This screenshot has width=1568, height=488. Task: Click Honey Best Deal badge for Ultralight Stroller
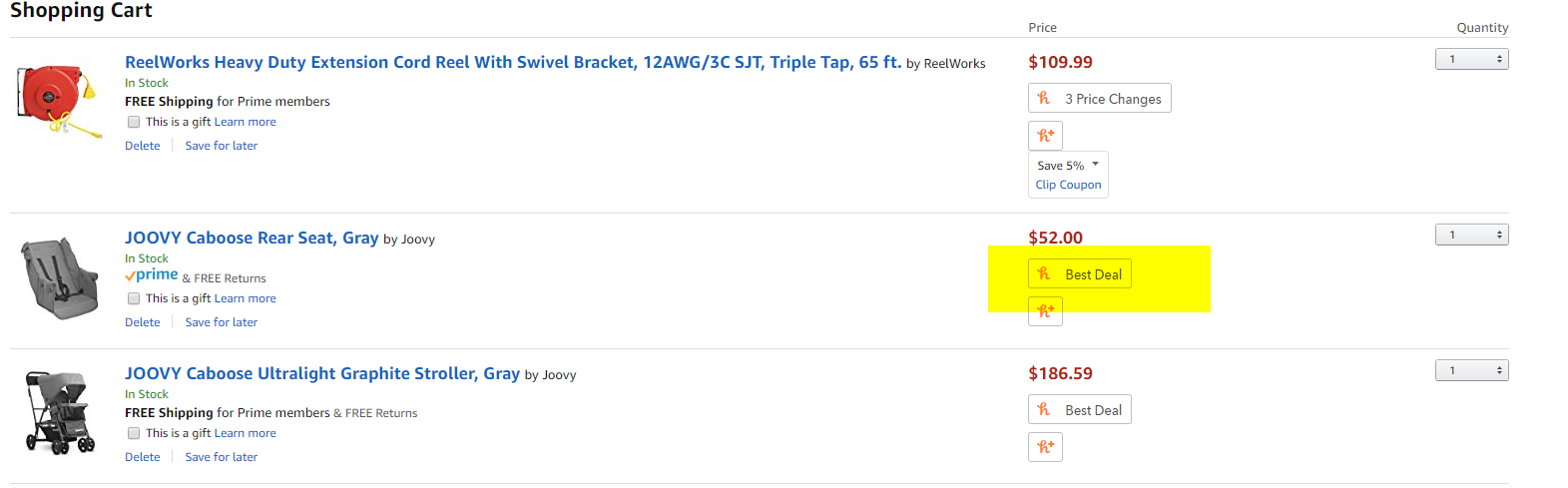(x=1080, y=409)
